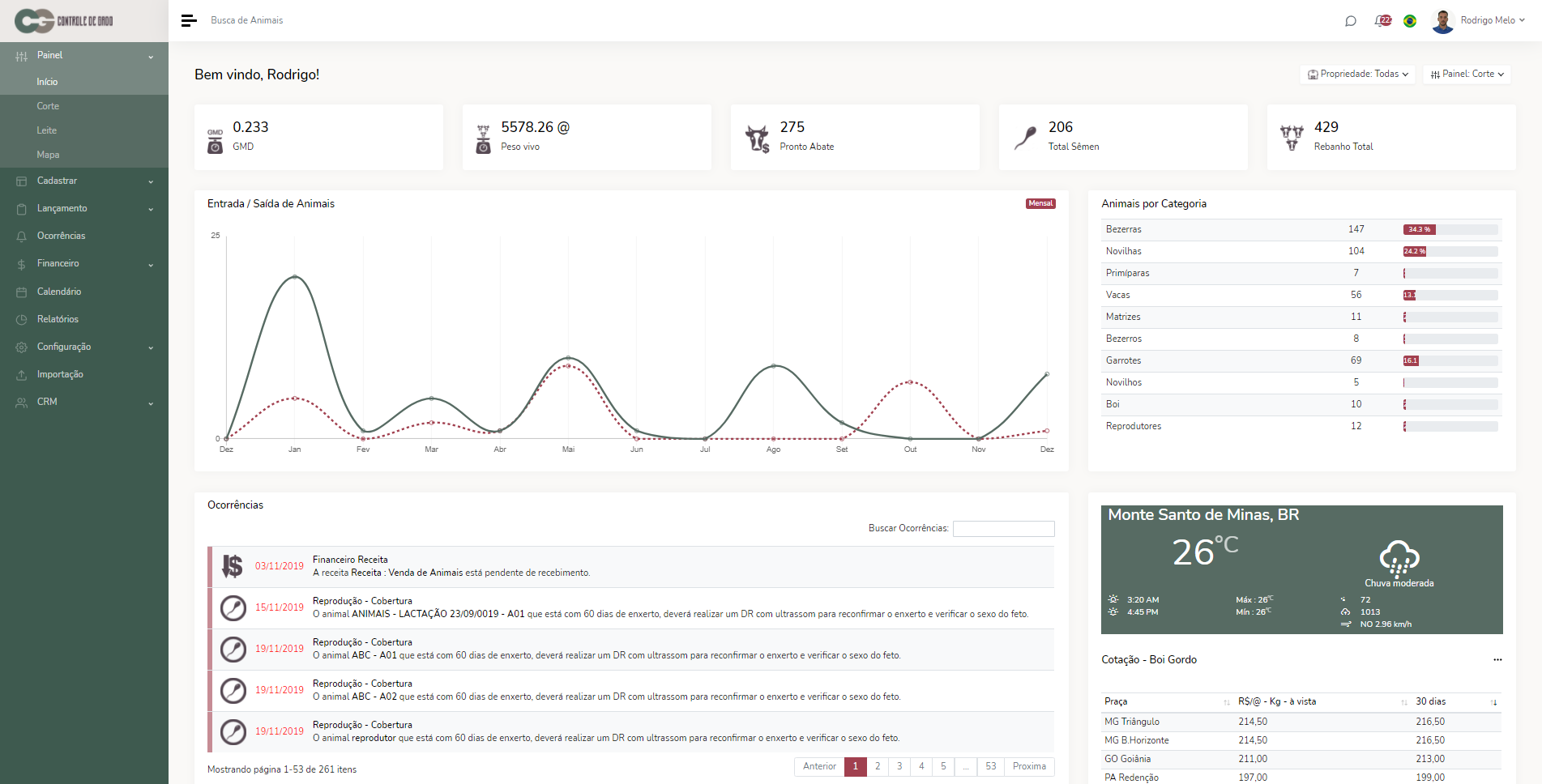
Task: Click the Anterior pagination button
Action: (819, 766)
